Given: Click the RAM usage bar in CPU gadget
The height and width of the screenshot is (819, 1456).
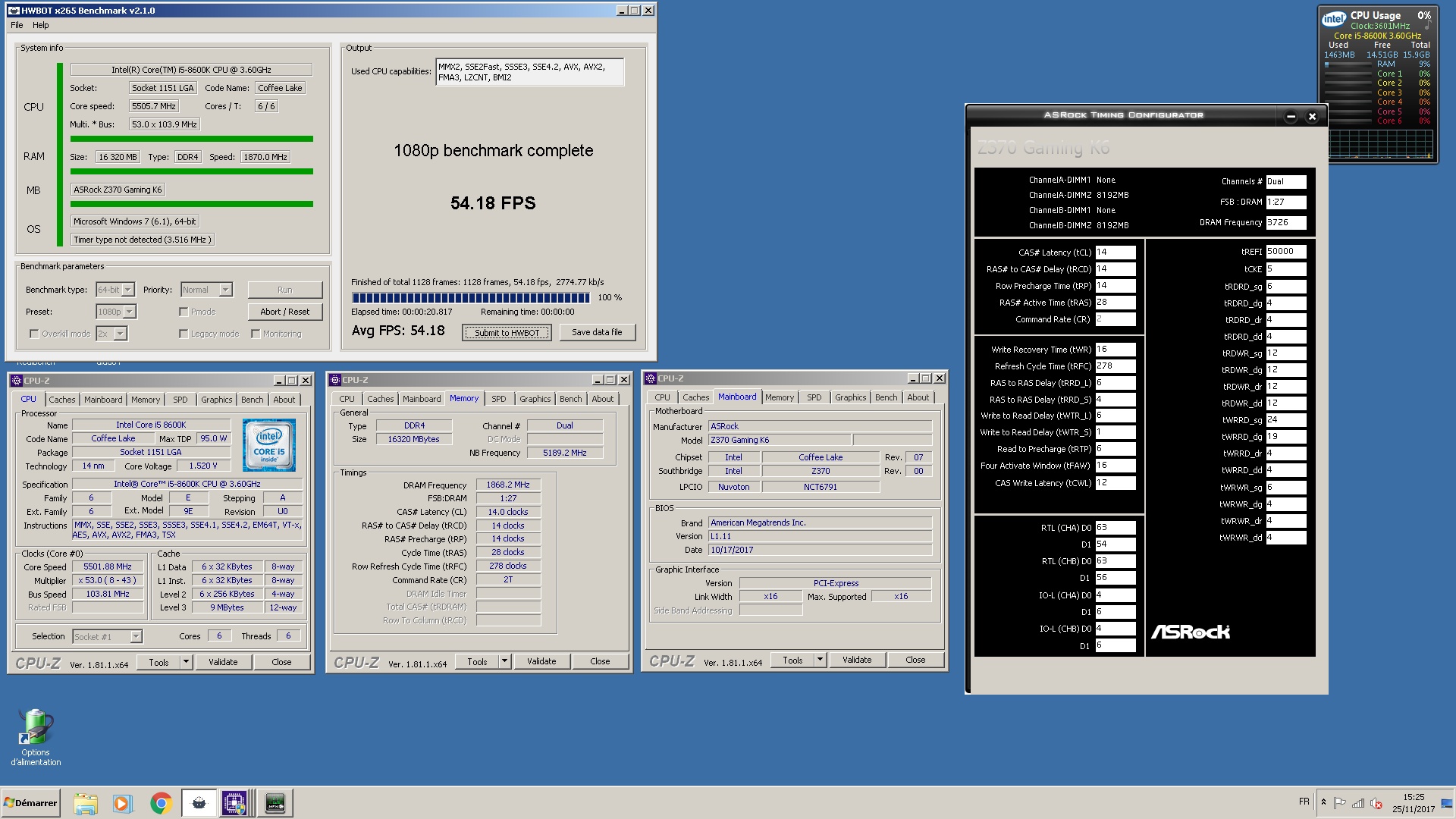Looking at the screenshot, I should (x=1349, y=64).
